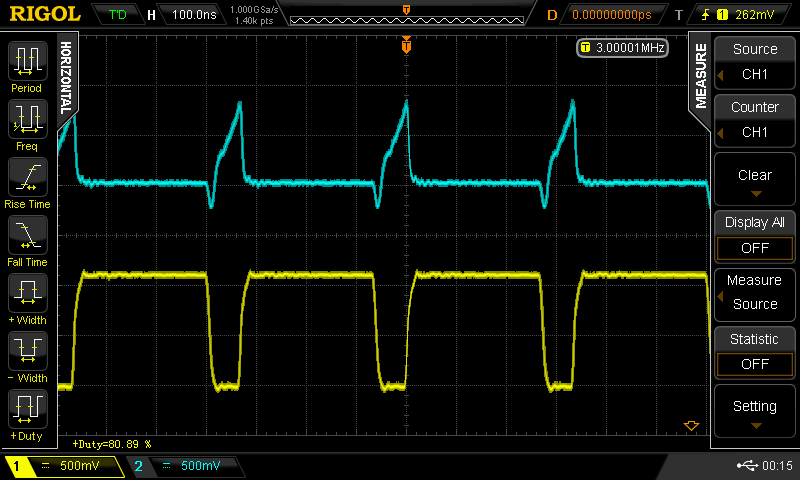The image size is (800, 480).
Task: Click the trigger level 262mV readout
Action: click(755, 15)
